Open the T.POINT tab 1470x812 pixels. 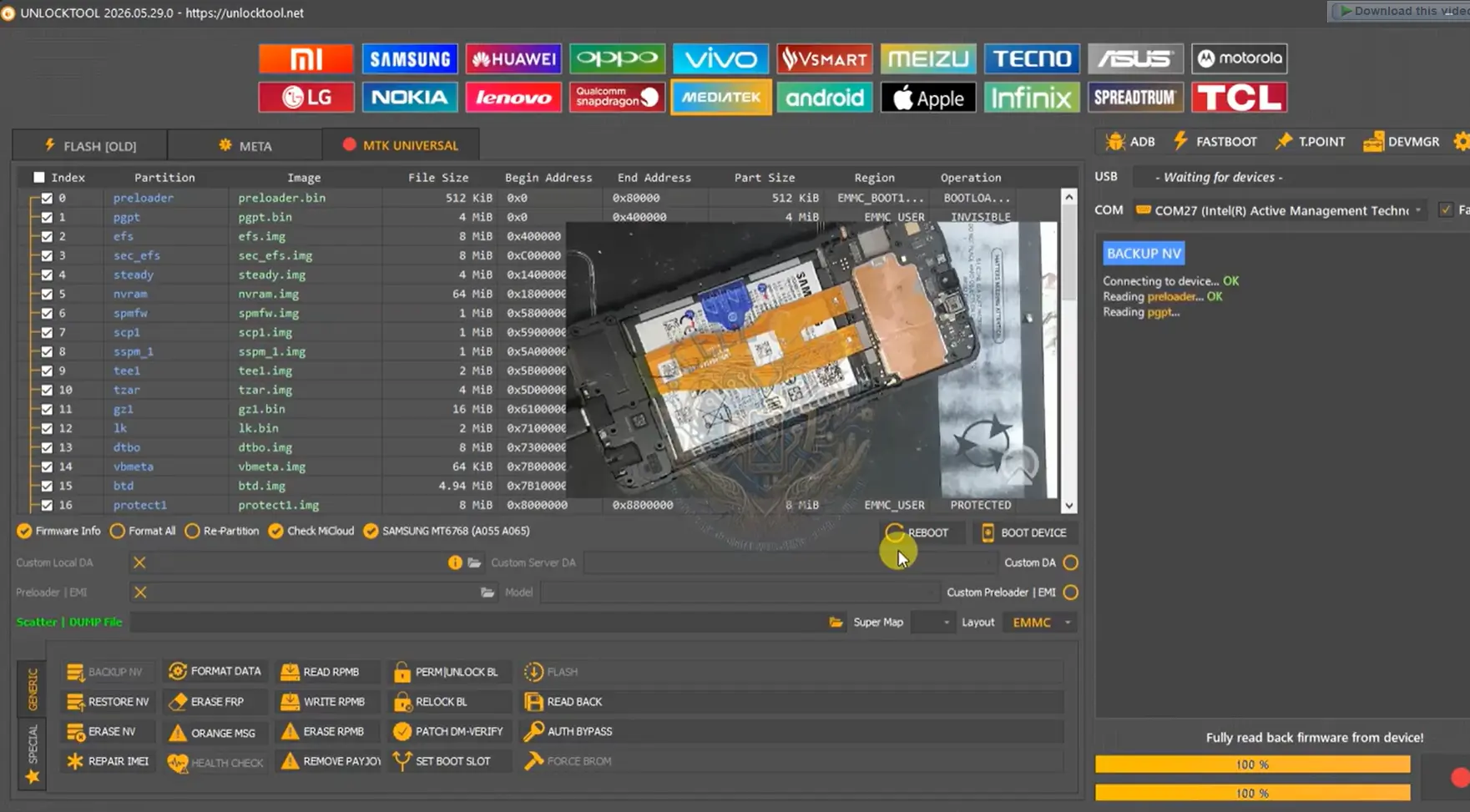tap(1310, 142)
